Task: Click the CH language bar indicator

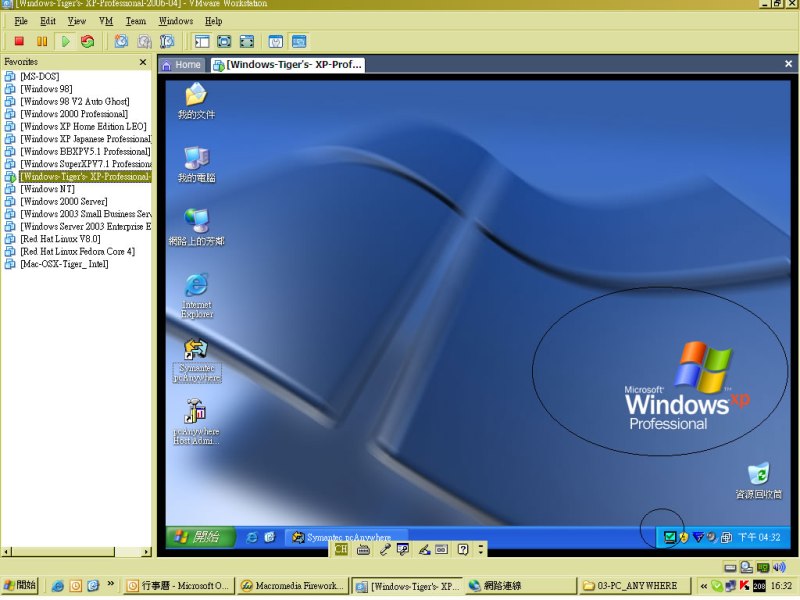Action: pyautogui.click(x=341, y=549)
